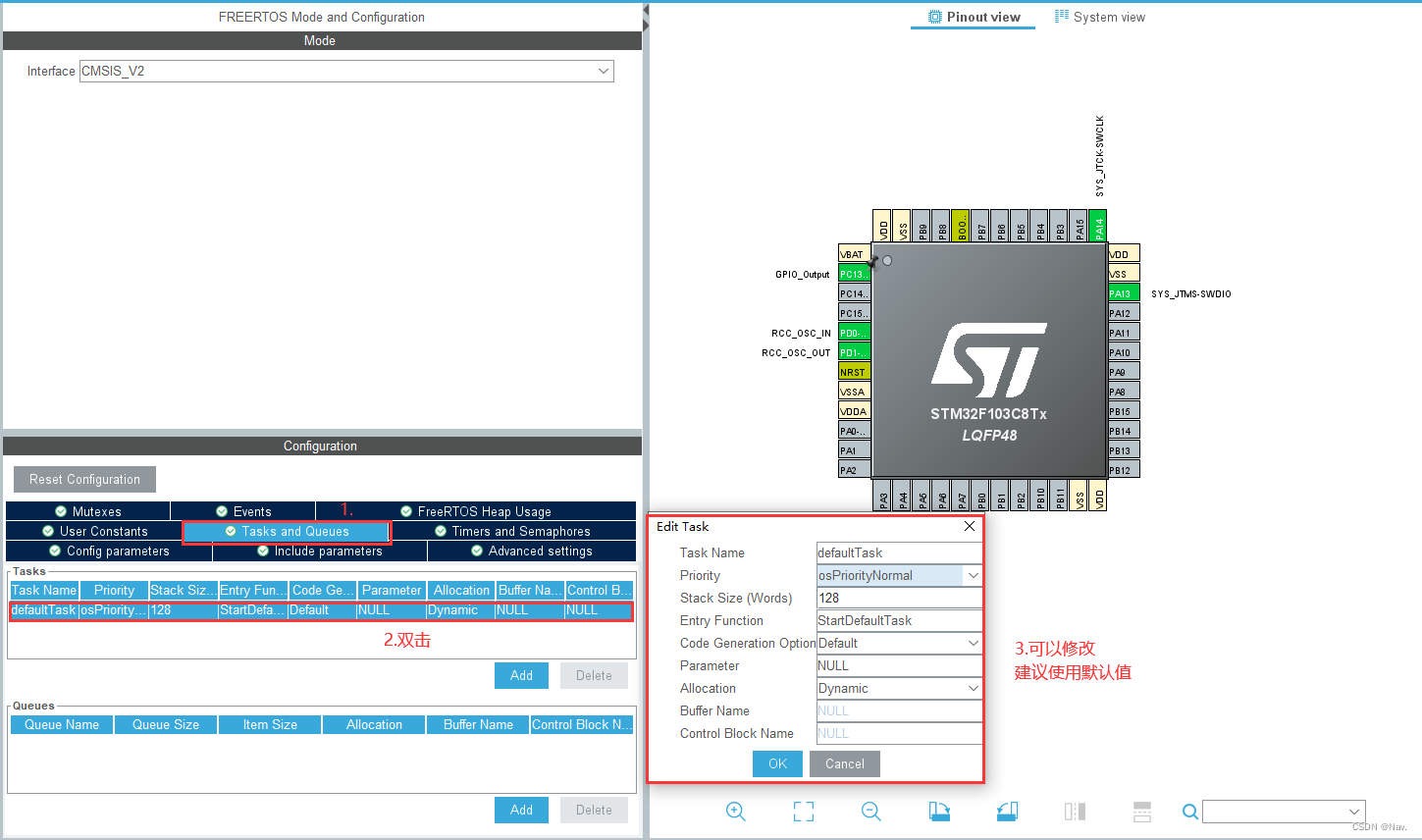Click Add under the Tasks table
Viewport: 1422px width, 840px height.
pyautogui.click(x=521, y=675)
